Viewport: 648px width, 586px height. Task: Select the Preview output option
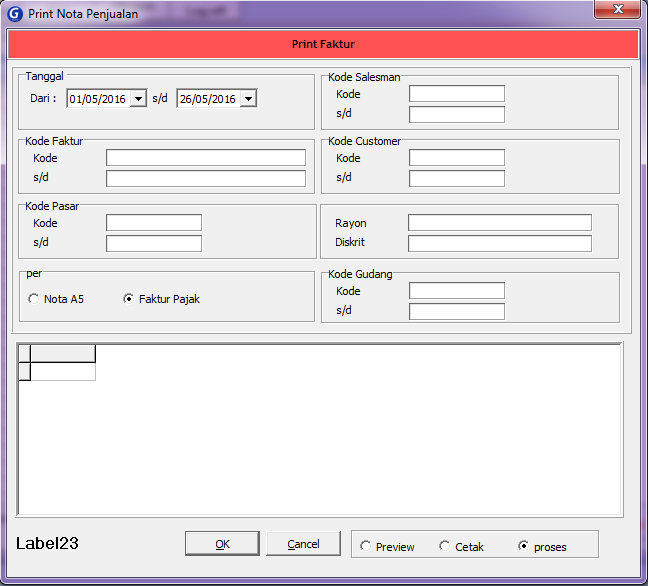click(x=366, y=546)
